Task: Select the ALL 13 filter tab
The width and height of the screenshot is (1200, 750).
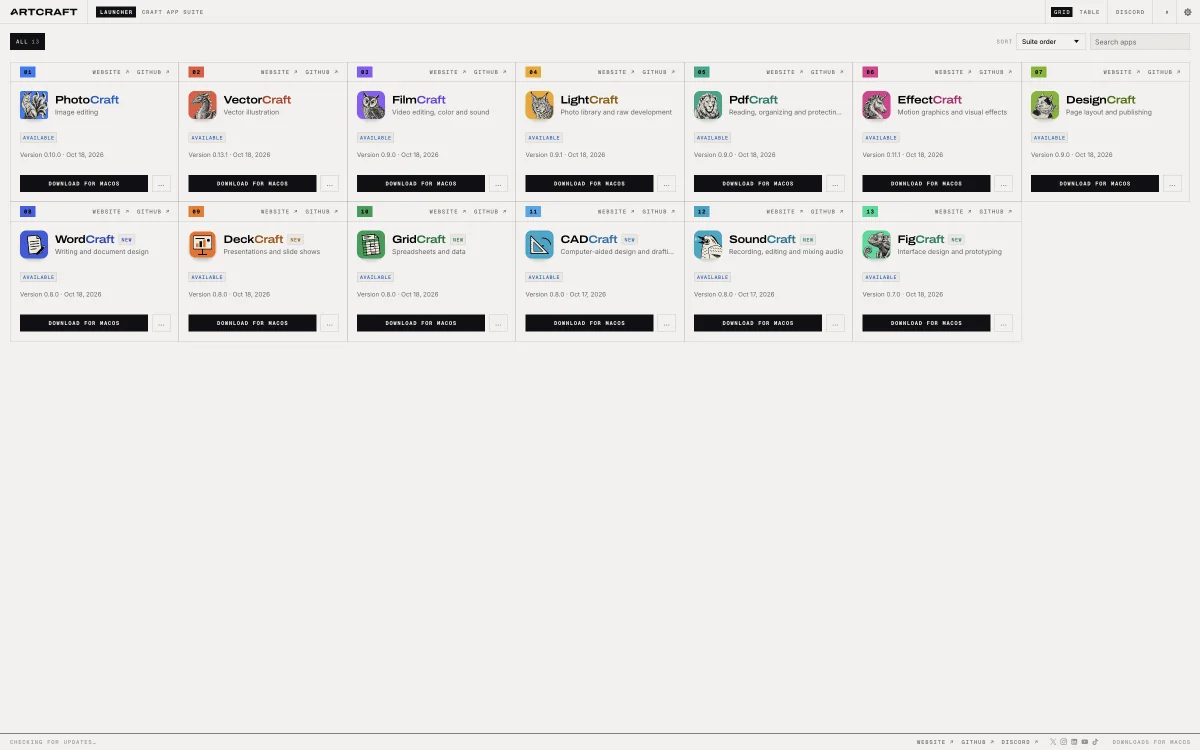Action: pyautogui.click(x=27, y=42)
